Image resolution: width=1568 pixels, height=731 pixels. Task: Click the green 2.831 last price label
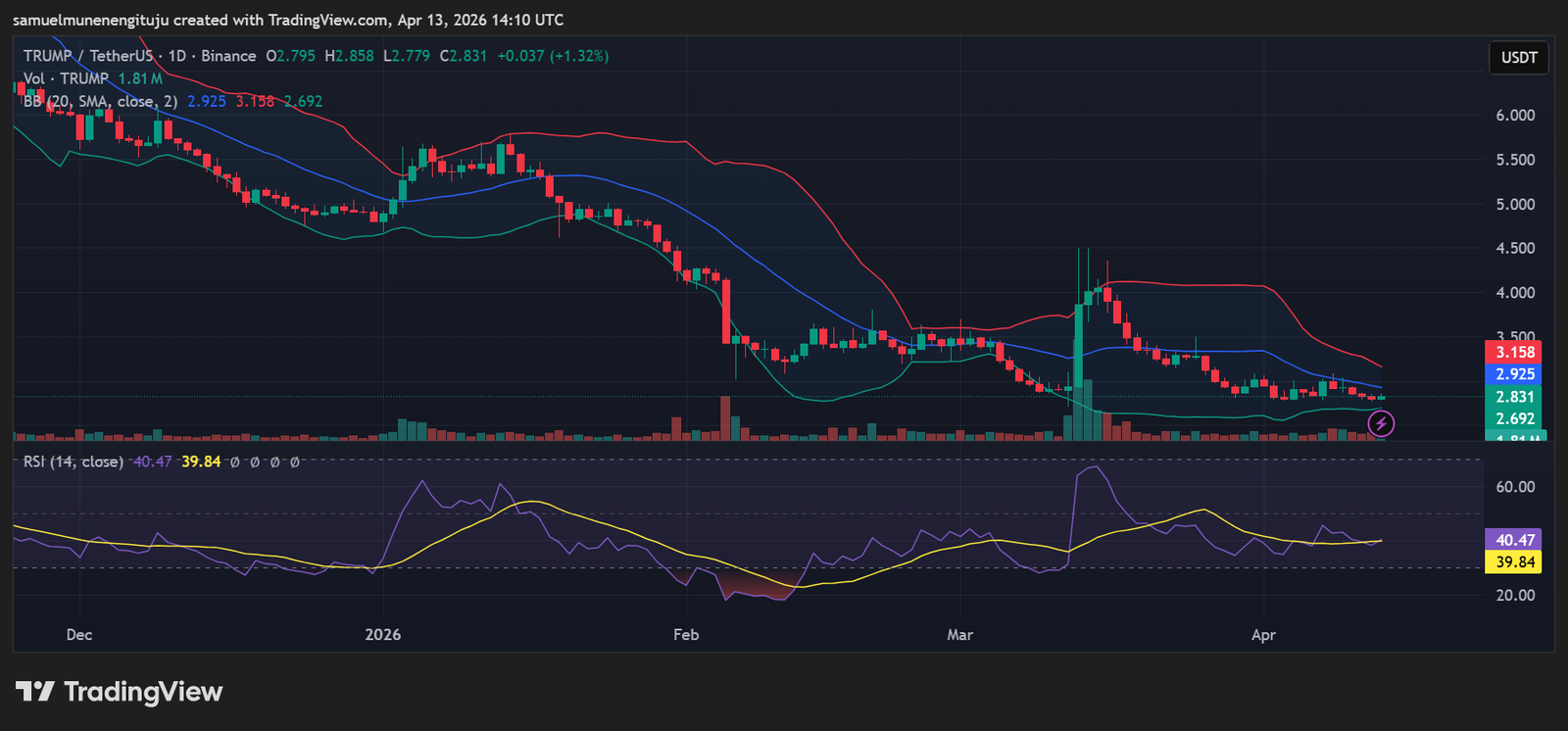click(1514, 397)
